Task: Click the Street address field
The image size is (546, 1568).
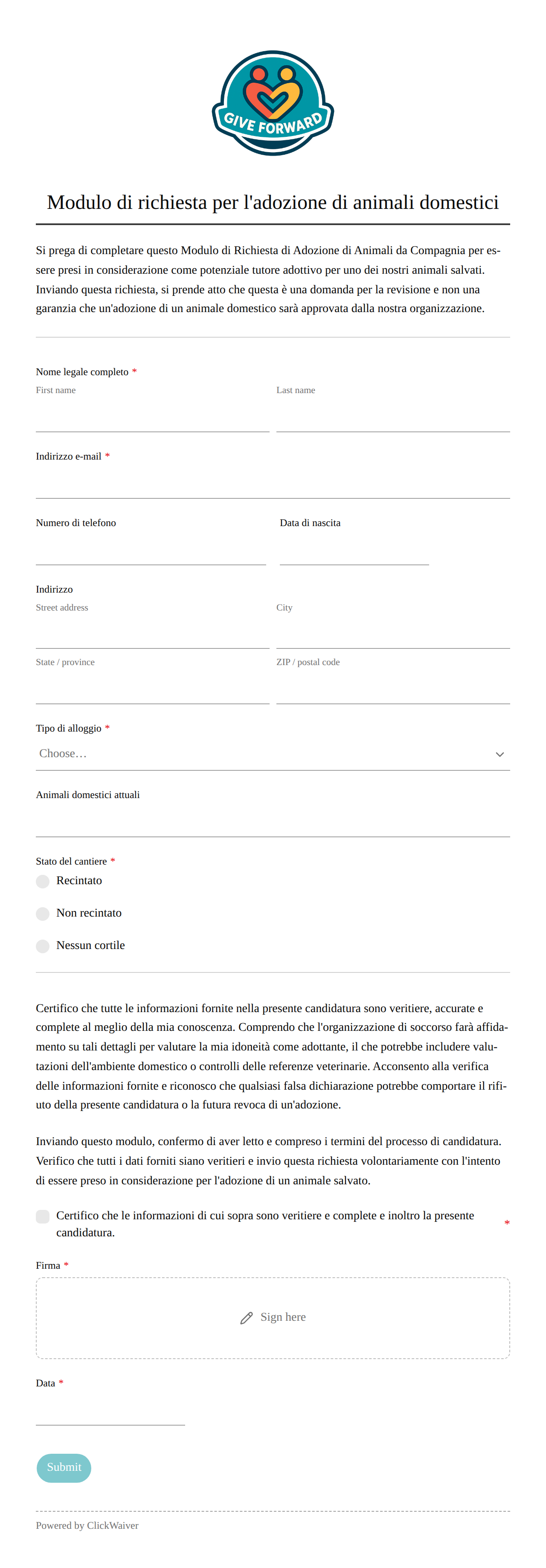Action: tap(152, 633)
